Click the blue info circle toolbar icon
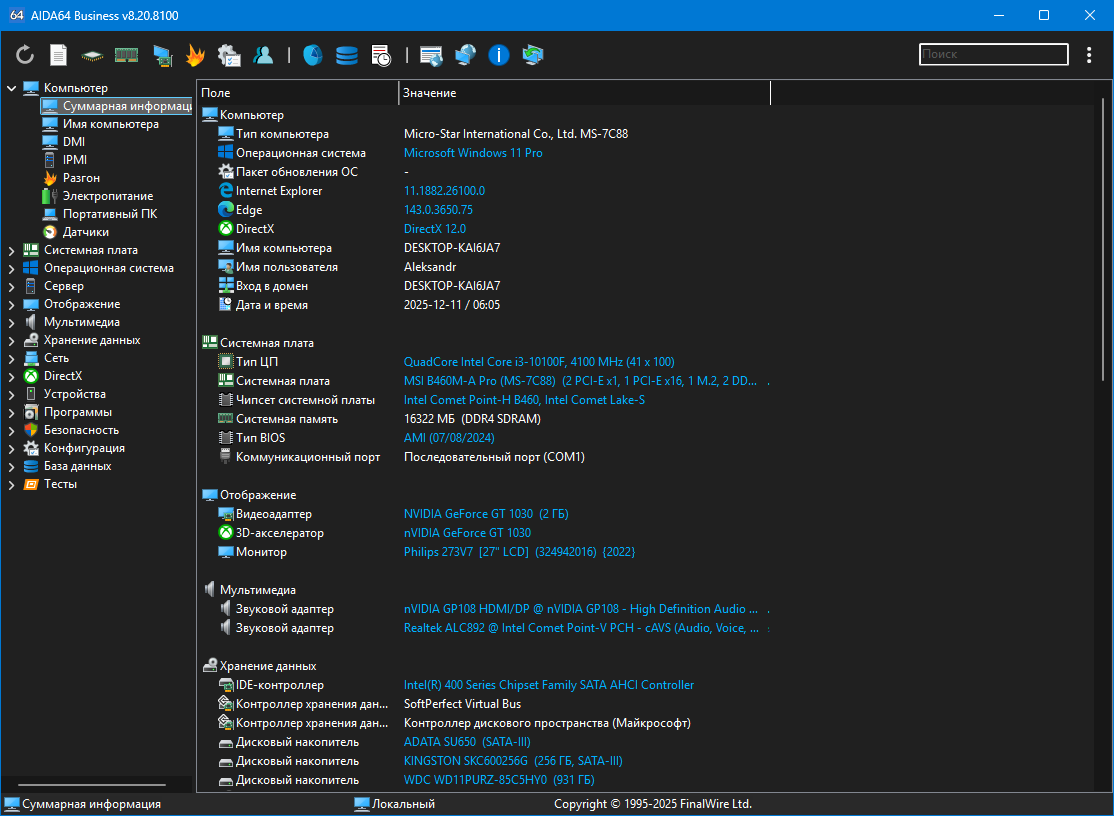The width and height of the screenshot is (1114, 816). tap(499, 55)
